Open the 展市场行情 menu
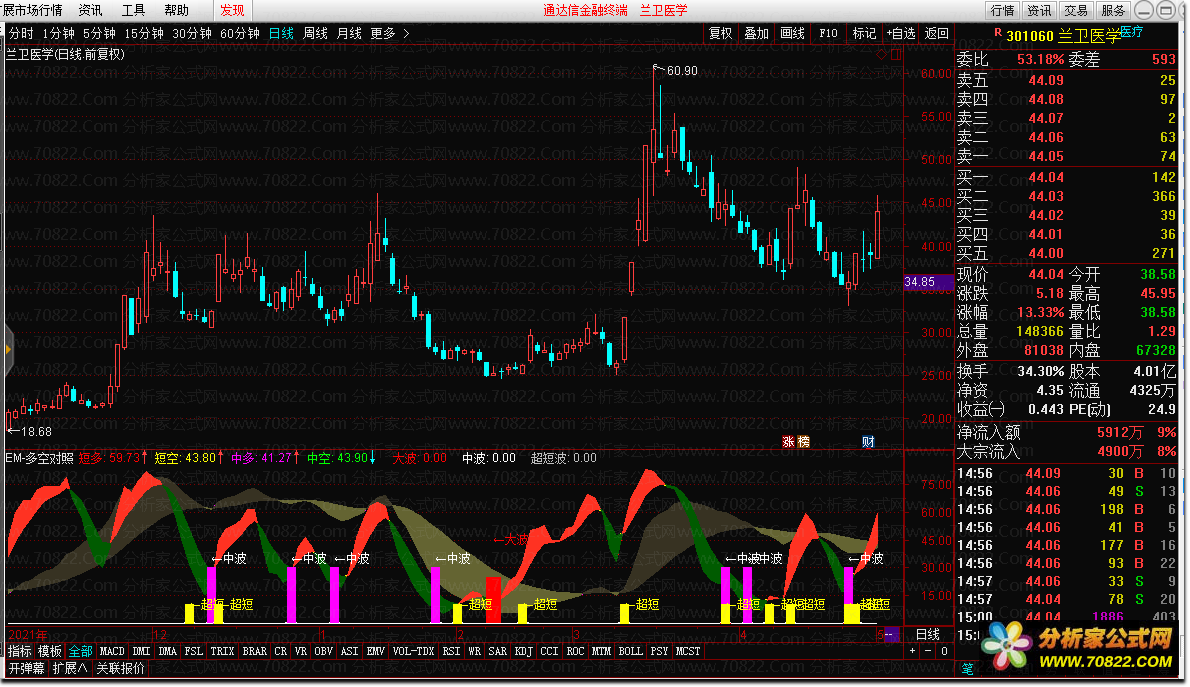Screen dimensions: 1190x687 32,11
